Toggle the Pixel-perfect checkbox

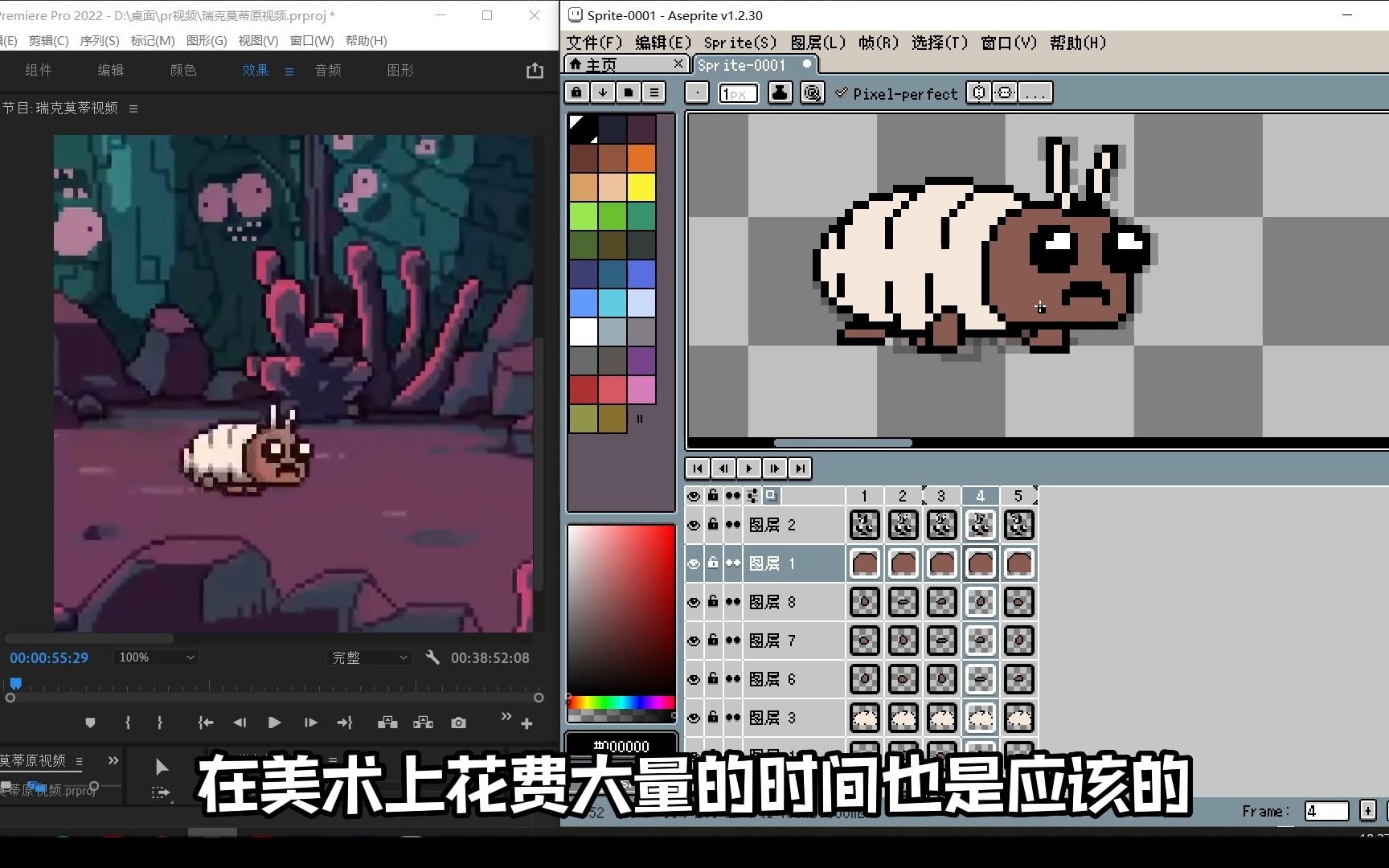click(842, 93)
